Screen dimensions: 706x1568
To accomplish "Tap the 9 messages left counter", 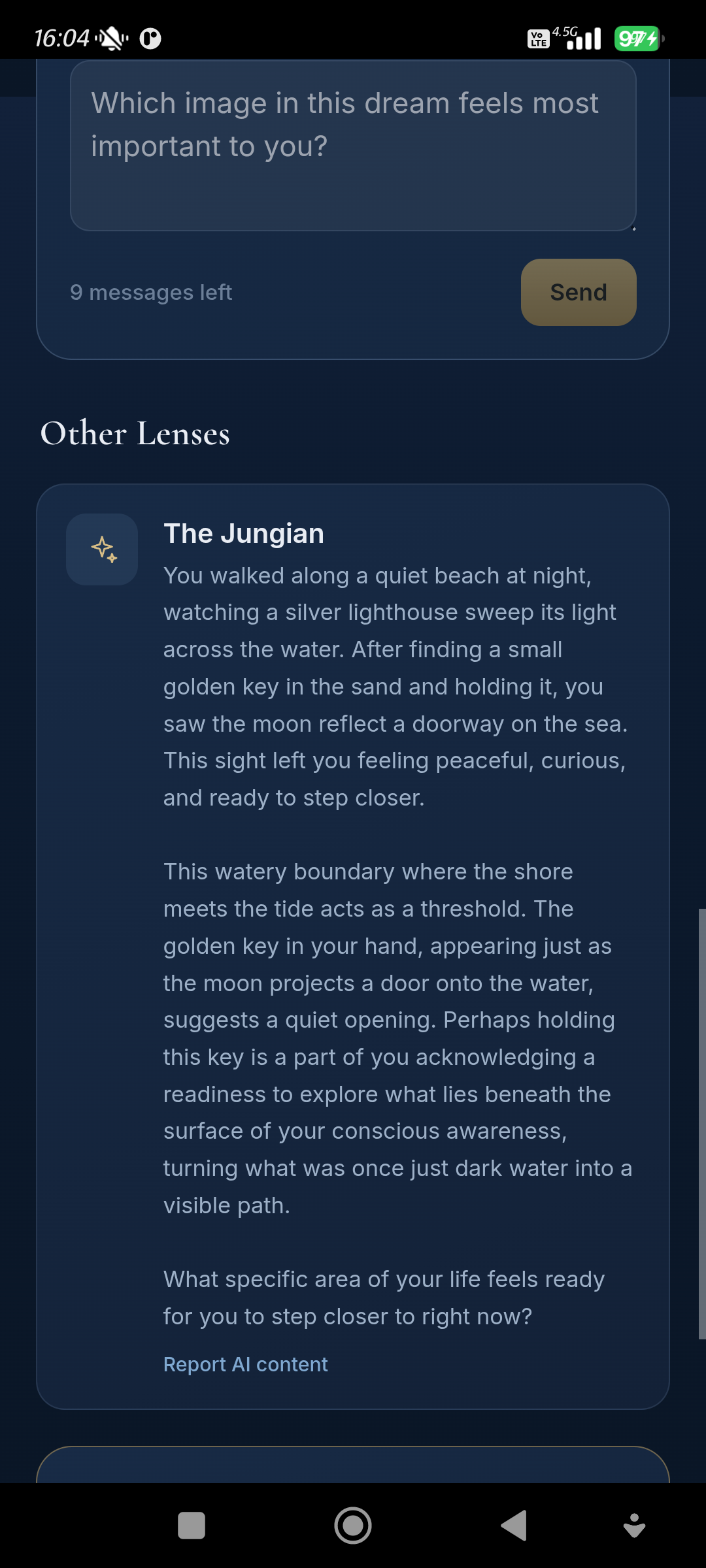I will tap(151, 292).
